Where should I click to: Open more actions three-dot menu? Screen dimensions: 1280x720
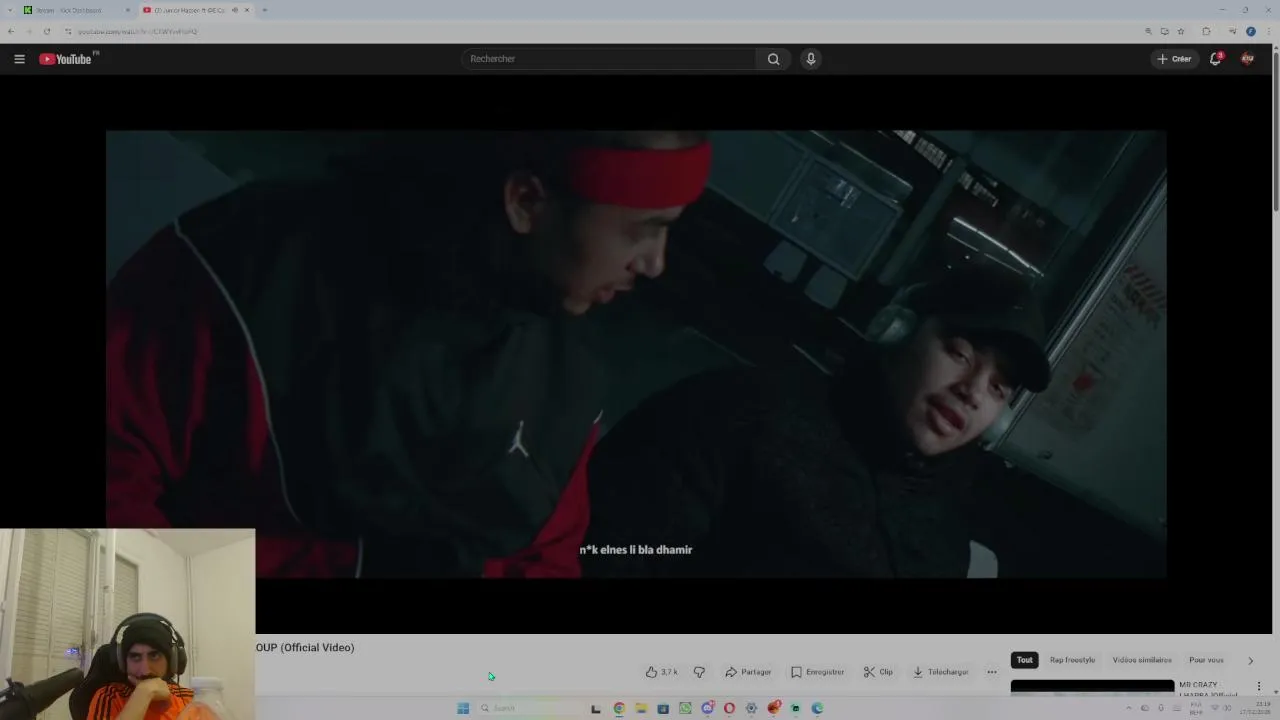pos(992,672)
